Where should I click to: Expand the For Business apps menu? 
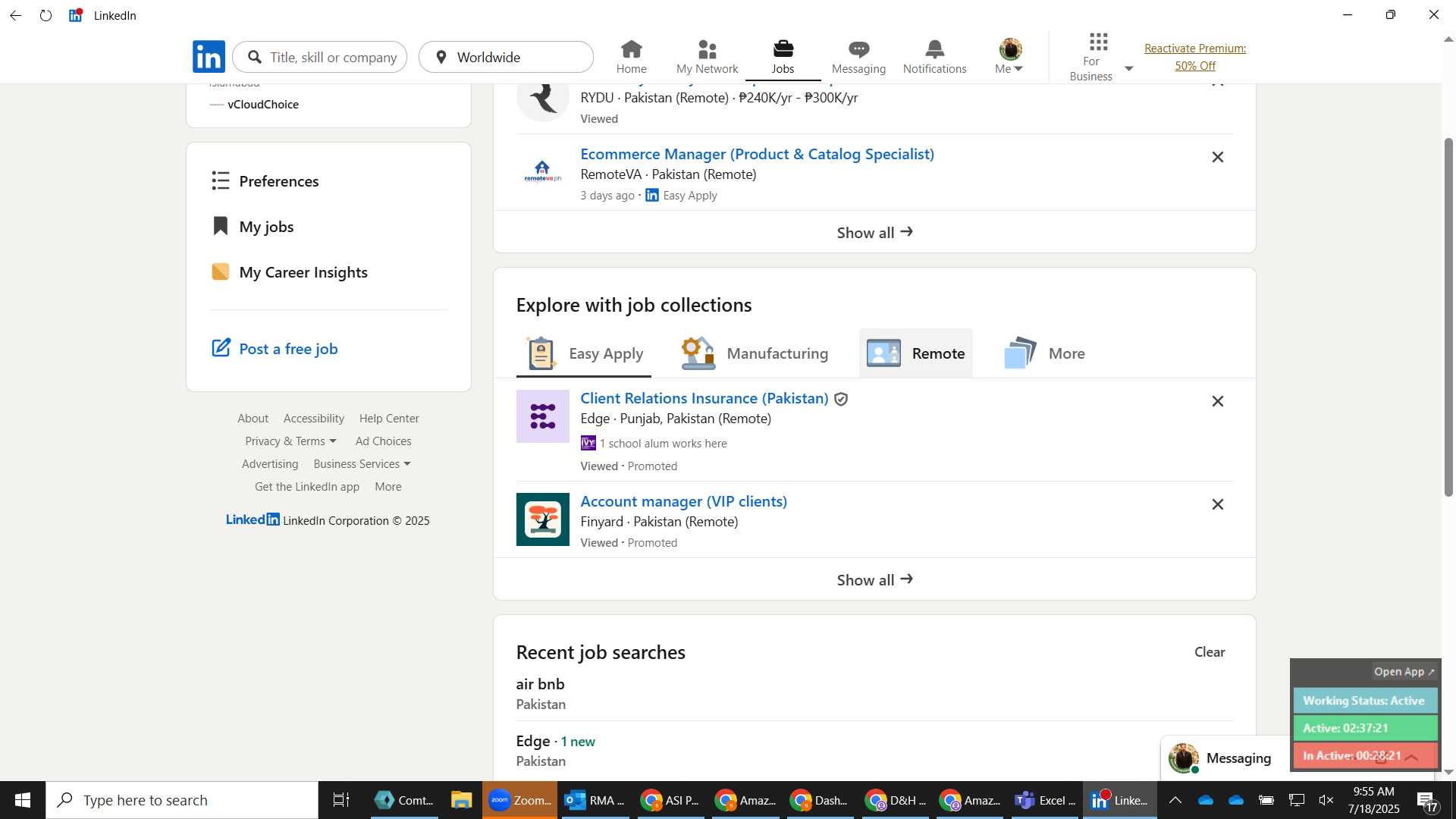coord(1100,57)
